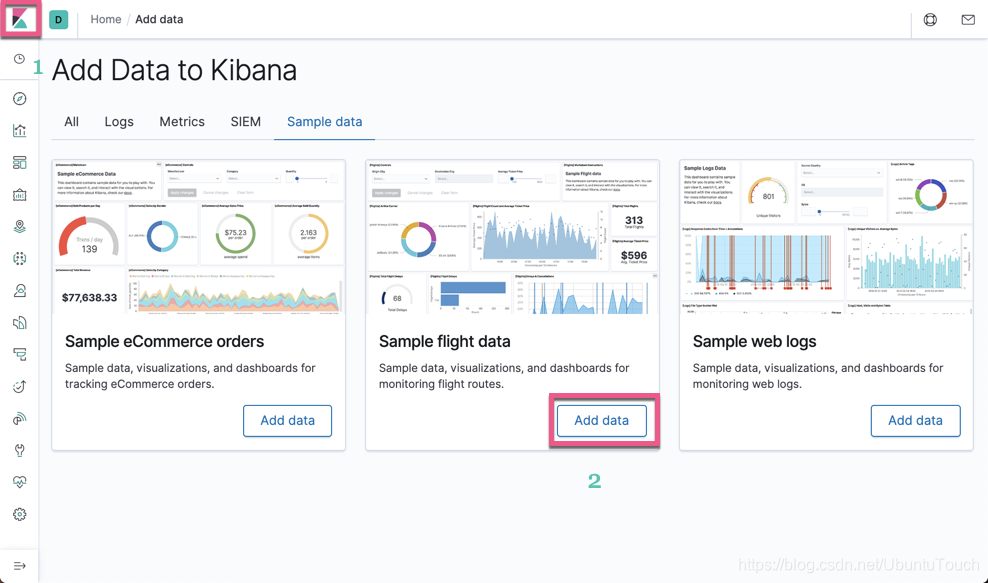Click text about tracking eCommerce orders
988x583 pixels.
[190, 376]
